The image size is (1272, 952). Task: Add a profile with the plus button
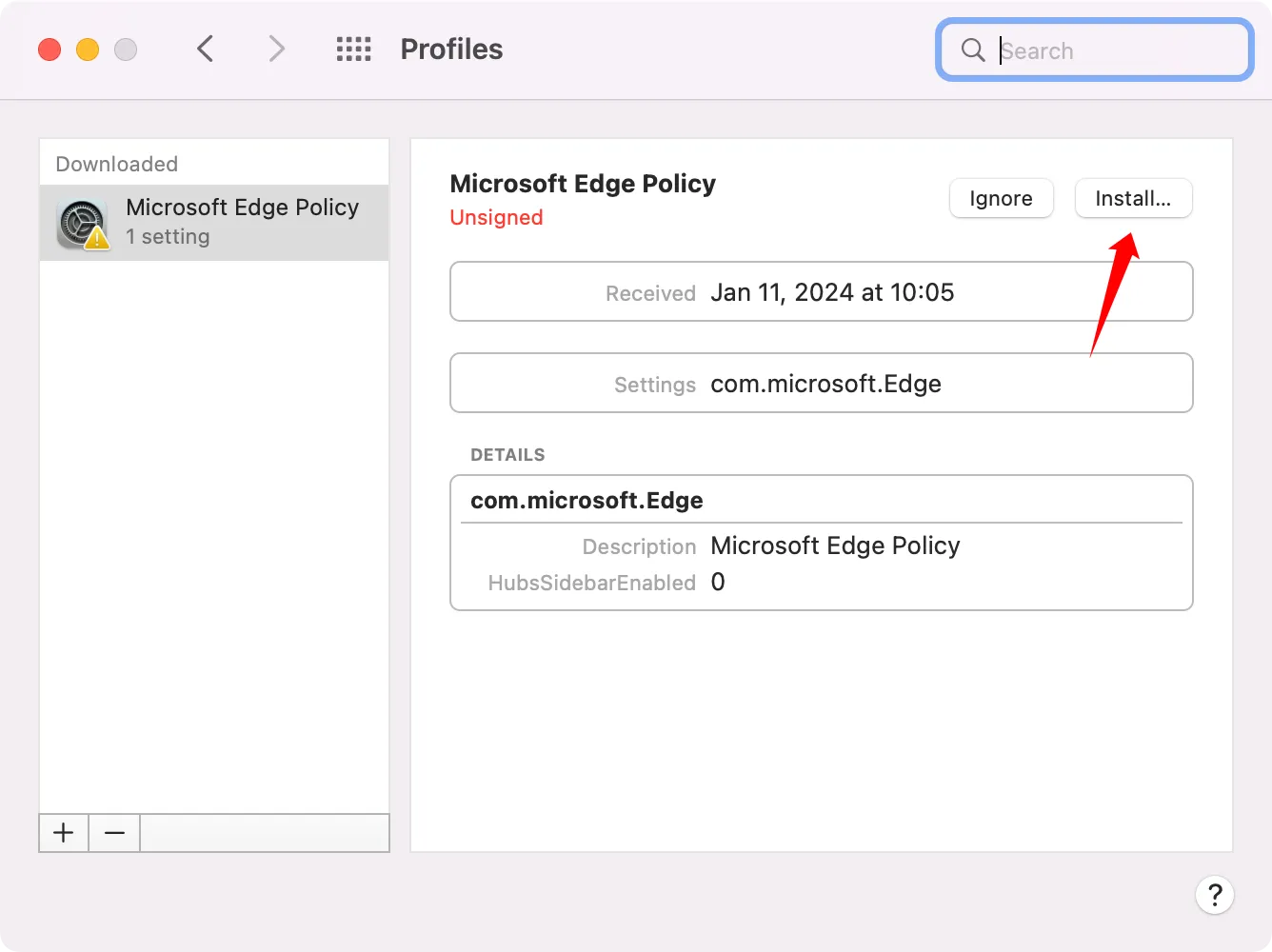(x=64, y=833)
